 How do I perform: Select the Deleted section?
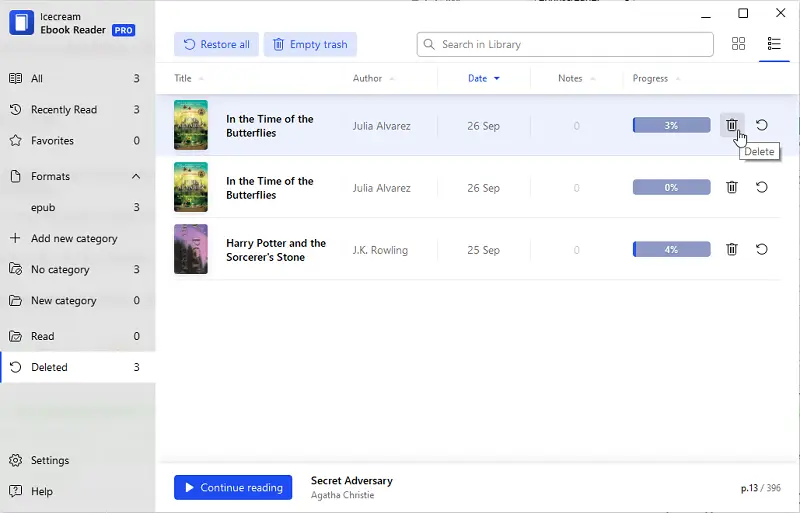(78, 368)
